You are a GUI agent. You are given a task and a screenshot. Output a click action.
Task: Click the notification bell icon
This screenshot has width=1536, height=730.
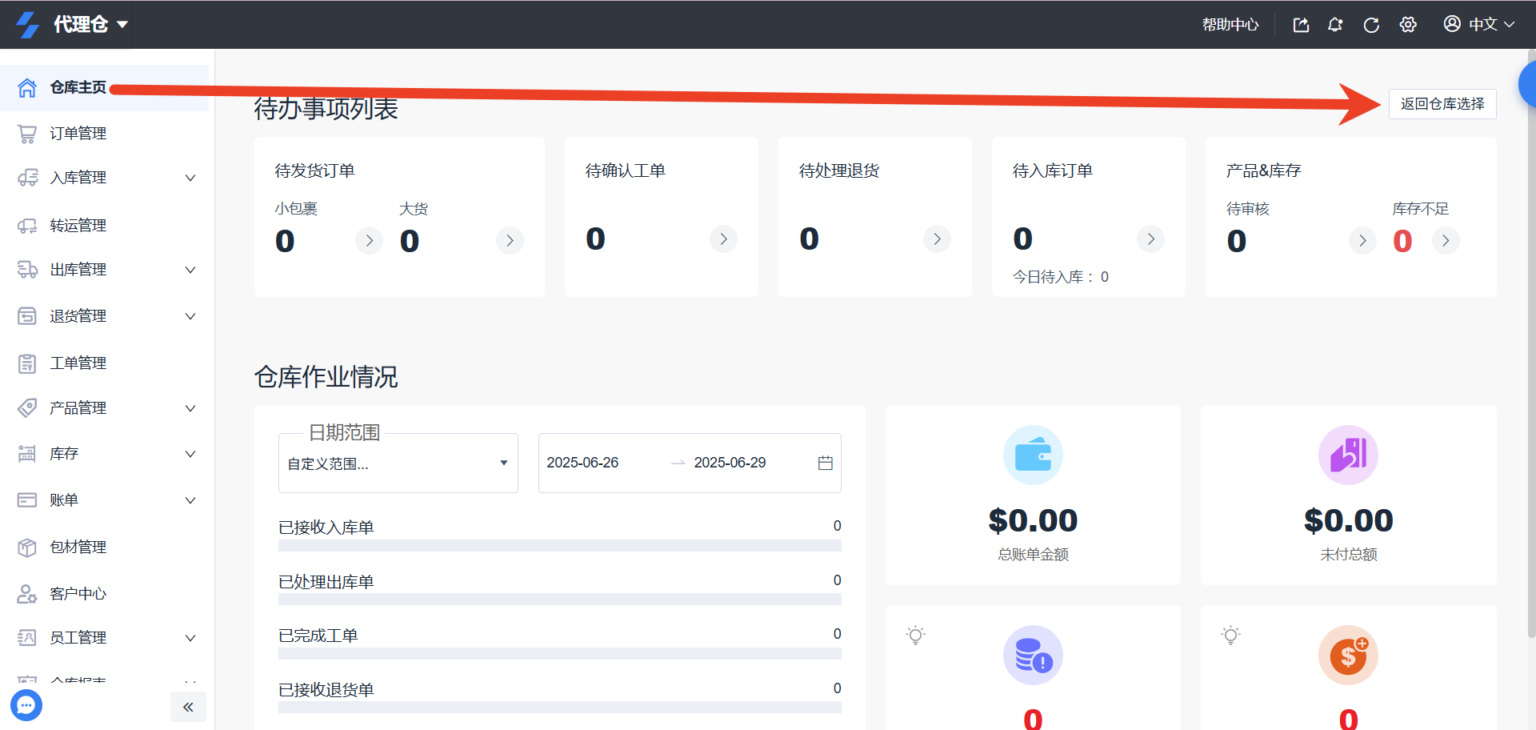tap(1334, 24)
